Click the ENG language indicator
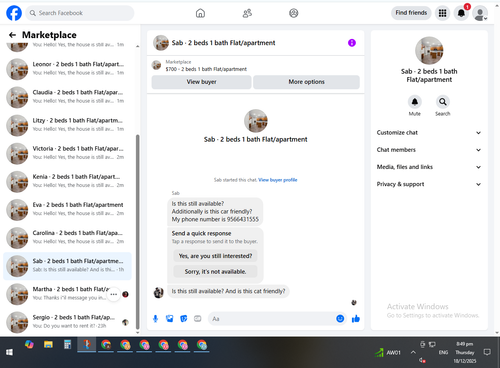This screenshot has width=500, height=368. pyautogui.click(x=443, y=352)
